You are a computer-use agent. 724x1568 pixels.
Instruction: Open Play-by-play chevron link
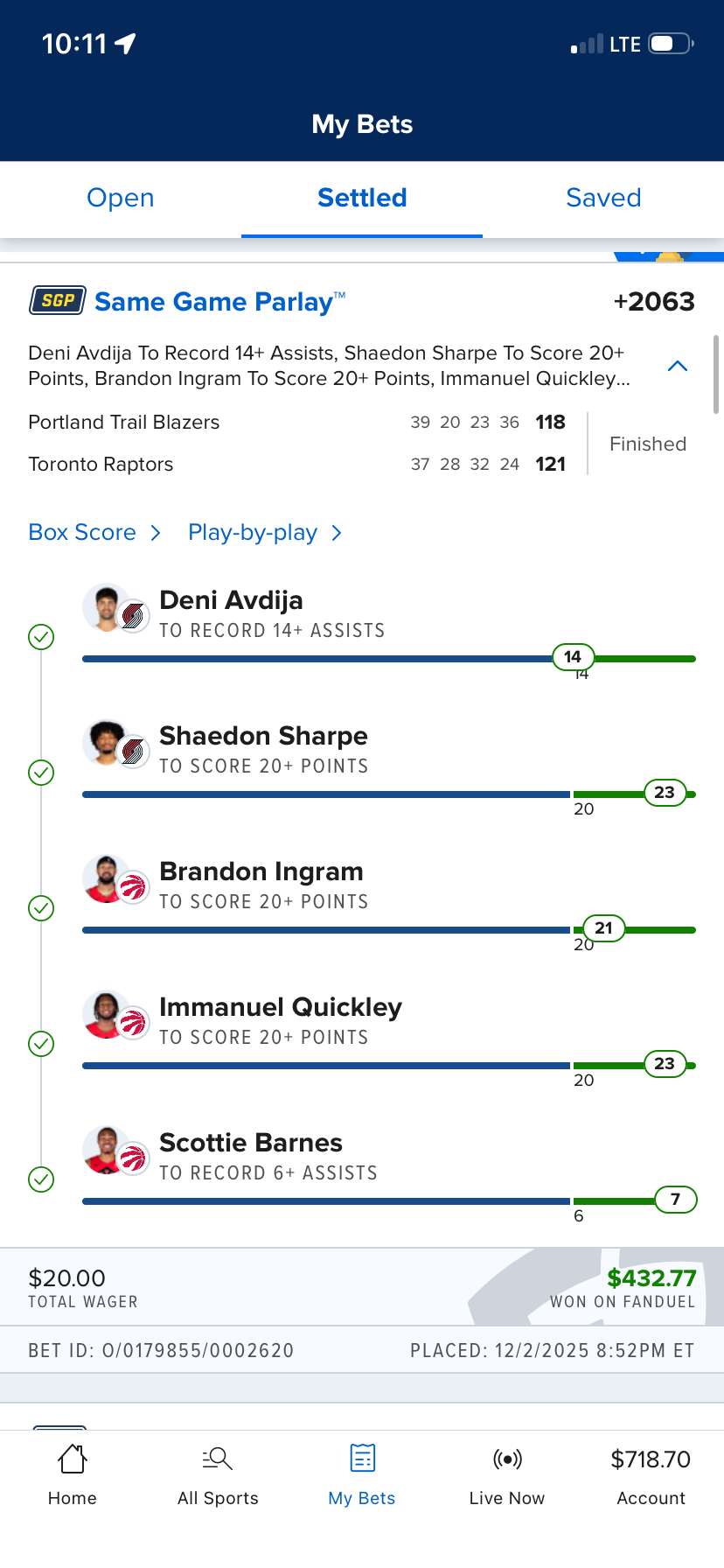tap(337, 533)
